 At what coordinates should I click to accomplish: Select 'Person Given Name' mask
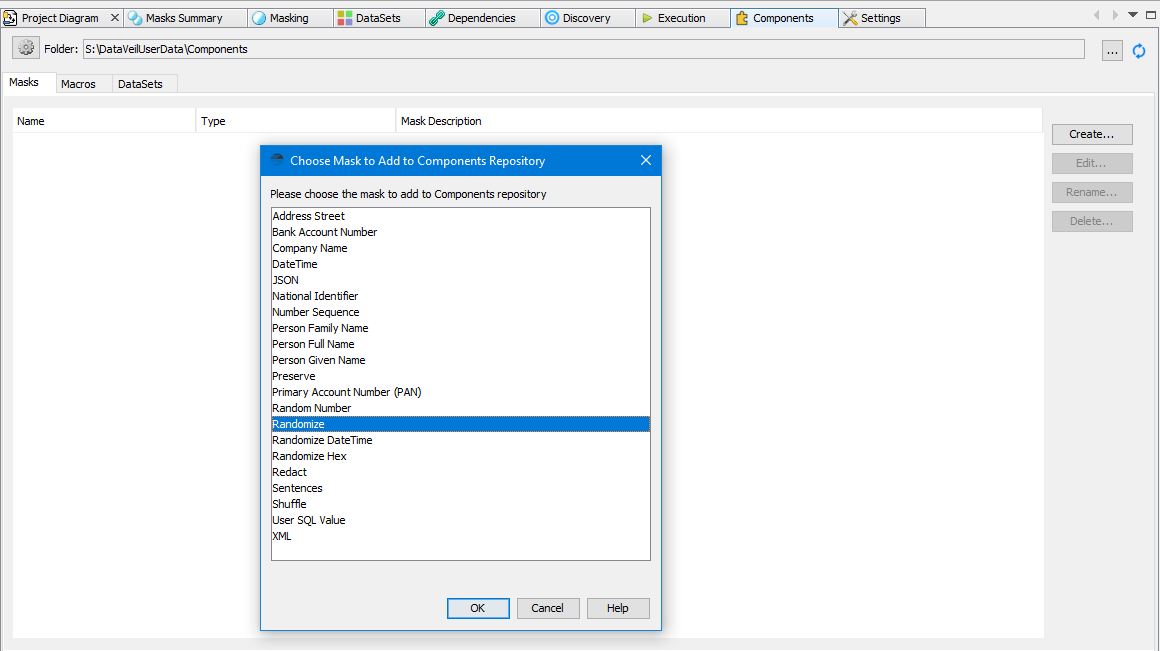[x=461, y=360]
